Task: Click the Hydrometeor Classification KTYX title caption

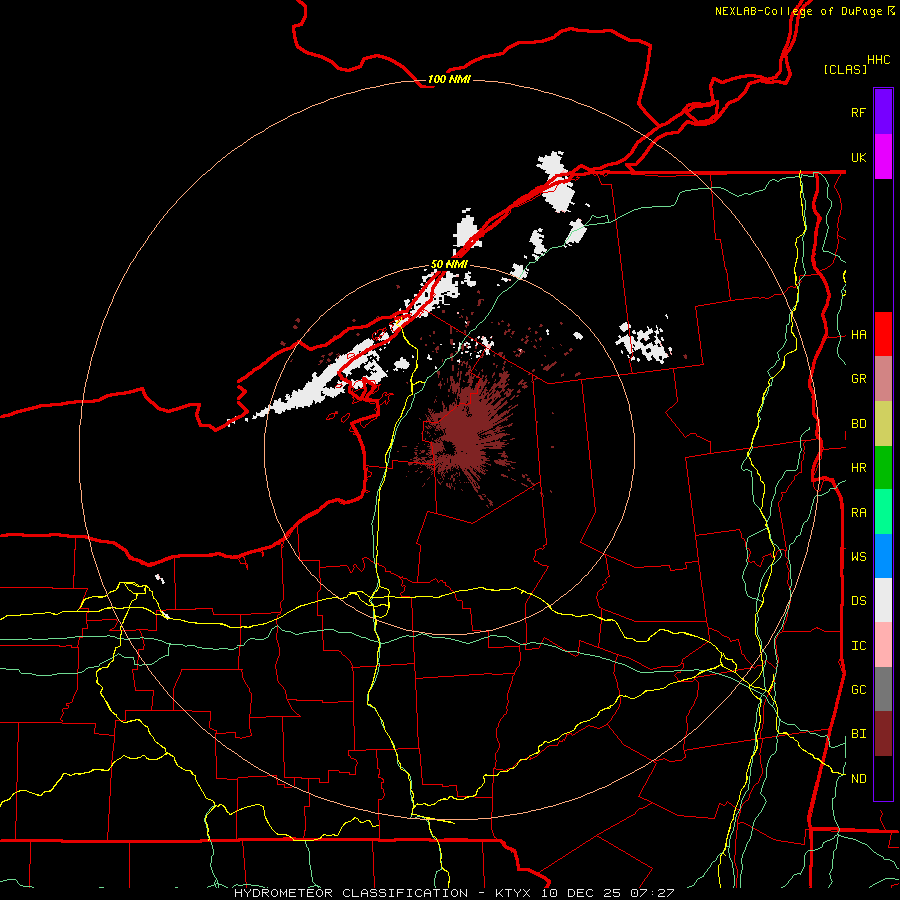Action: pos(454,893)
